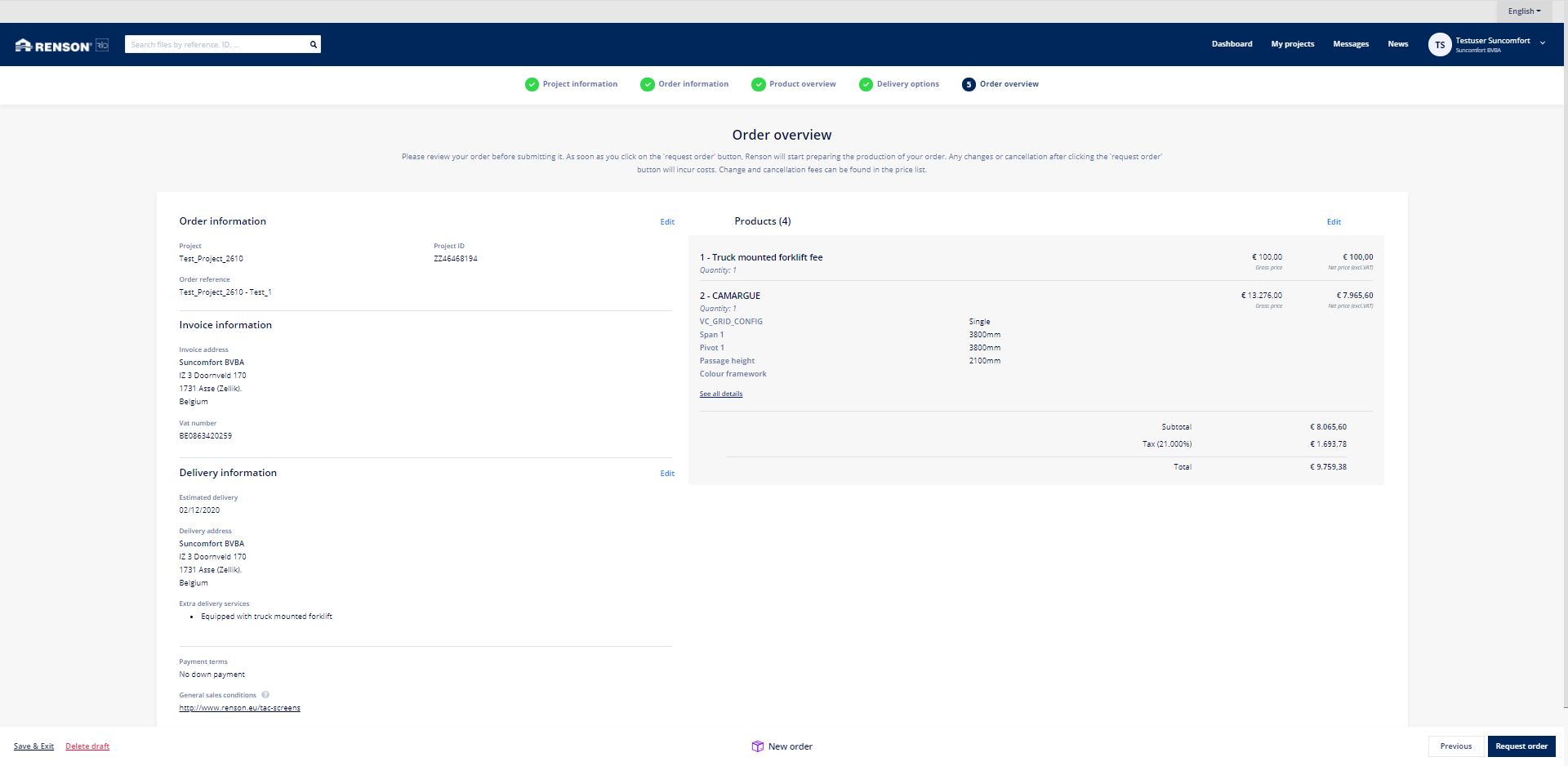Click the help icon beside General sales conditions

pyautogui.click(x=265, y=695)
